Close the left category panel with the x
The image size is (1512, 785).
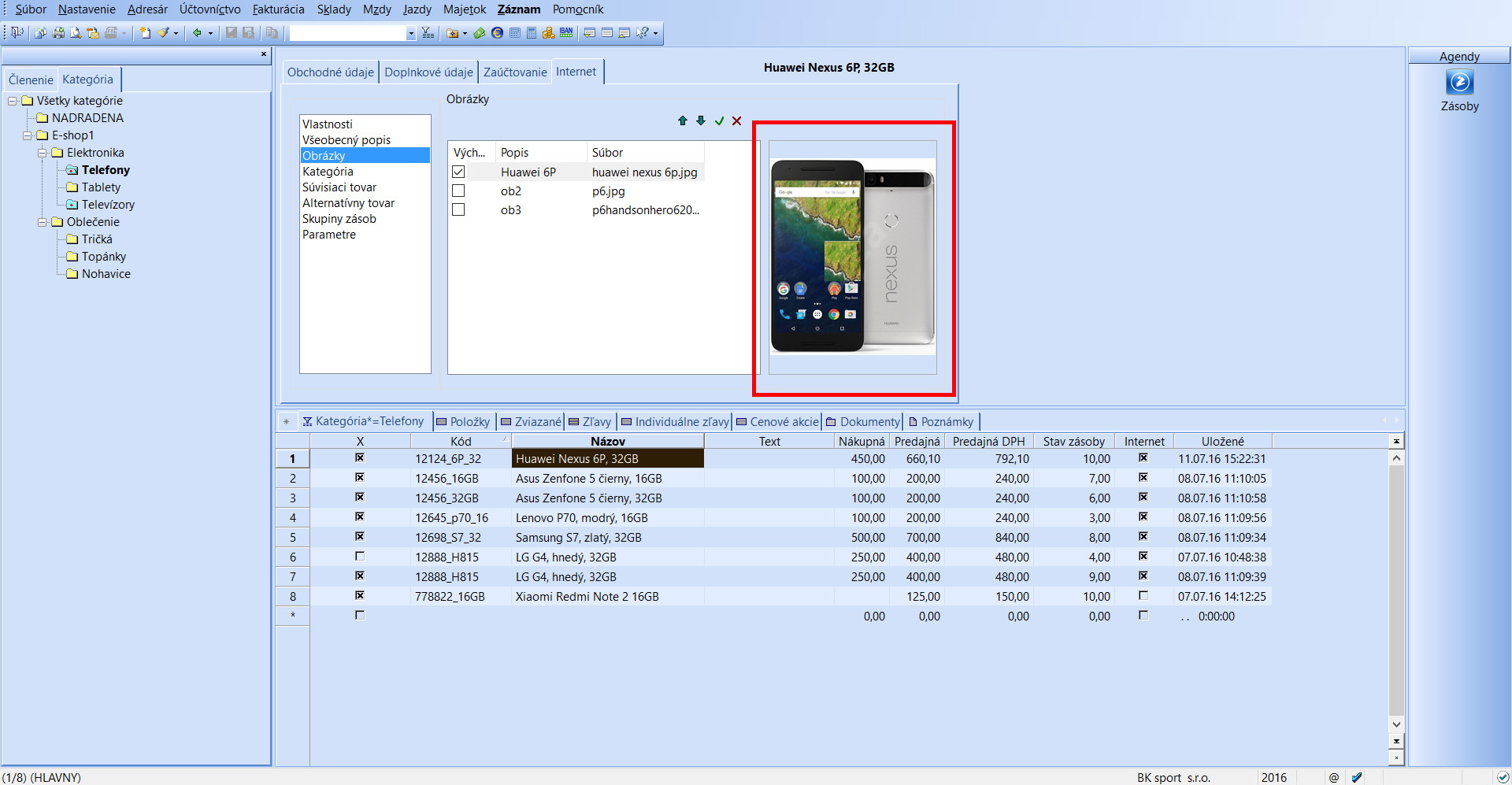click(264, 54)
